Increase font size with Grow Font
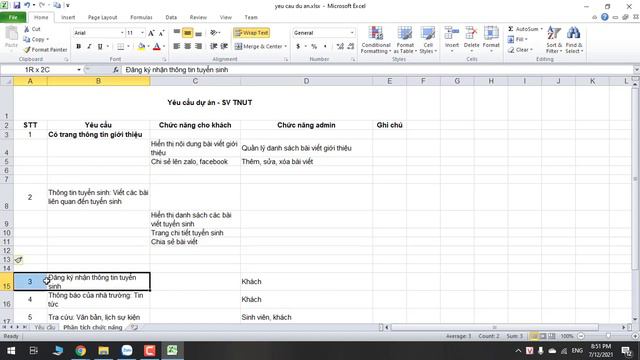Viewport: 640px width, 360px height. point(151,33)
